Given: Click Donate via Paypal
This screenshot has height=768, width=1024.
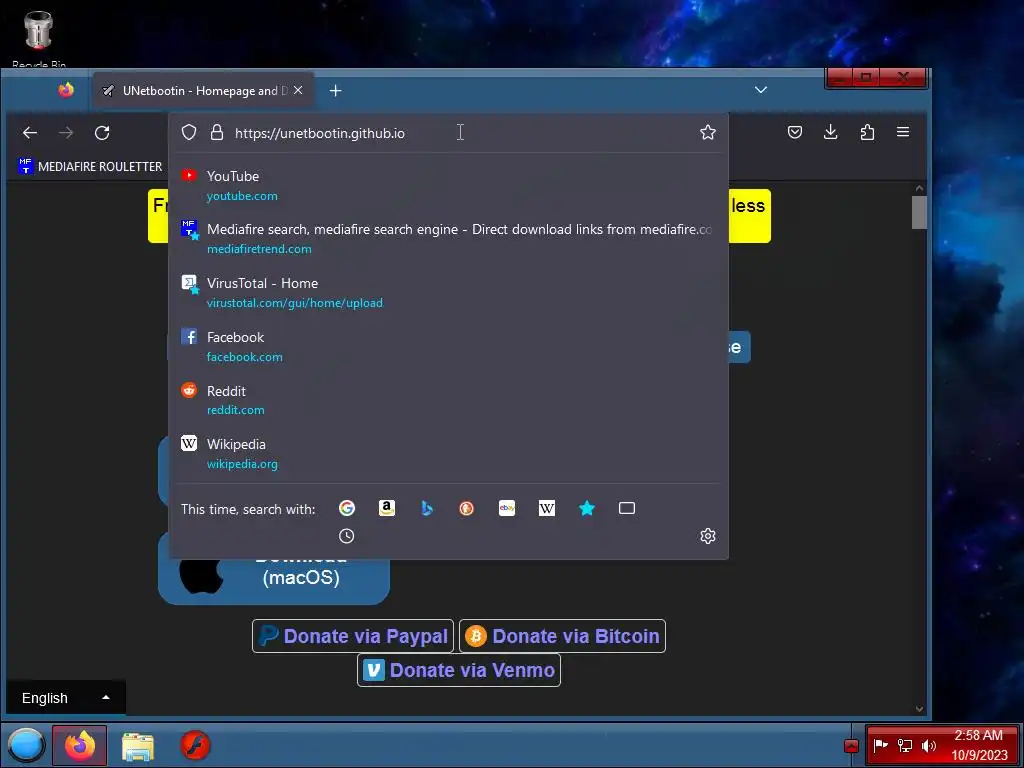Looking at the screenshot, I should pos(353,636).
